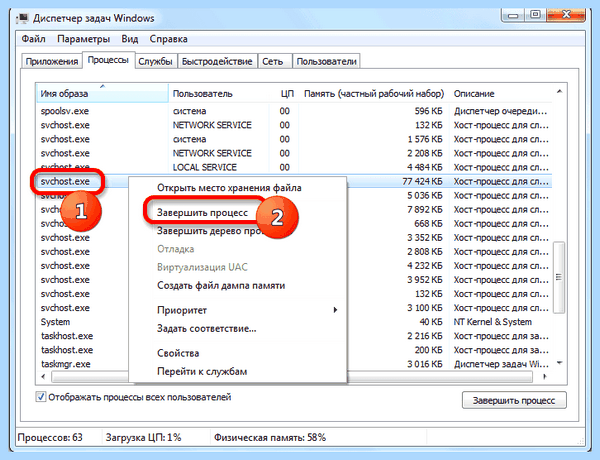Click the Диспетчер задач Wi... description cell
600x460 pixels.
point(501,364)
